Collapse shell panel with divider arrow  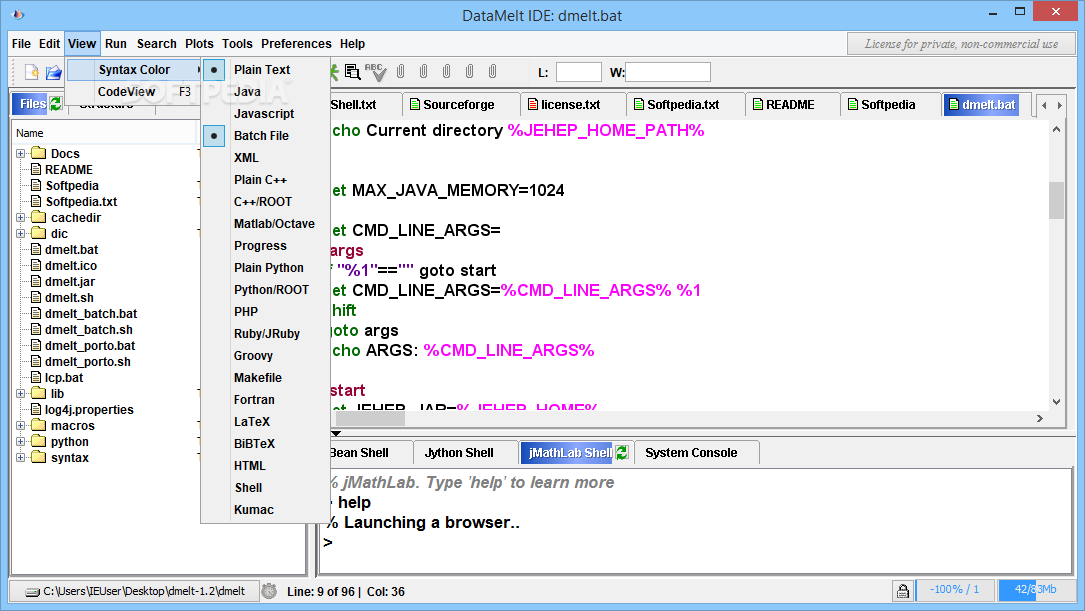336,433
